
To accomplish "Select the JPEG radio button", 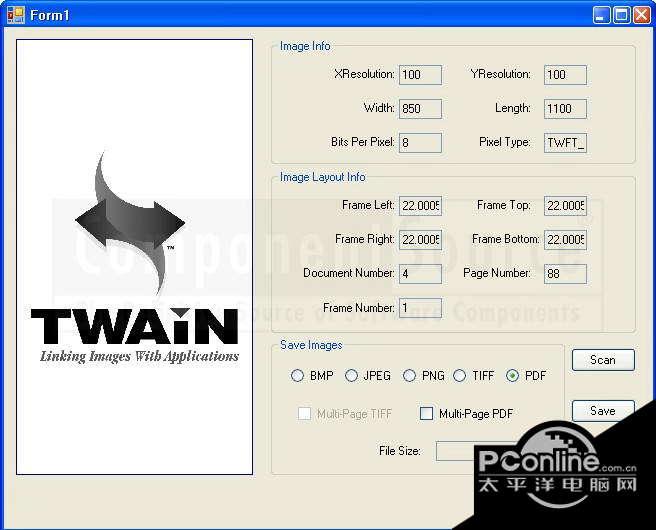I will click(x=351, y=375).
